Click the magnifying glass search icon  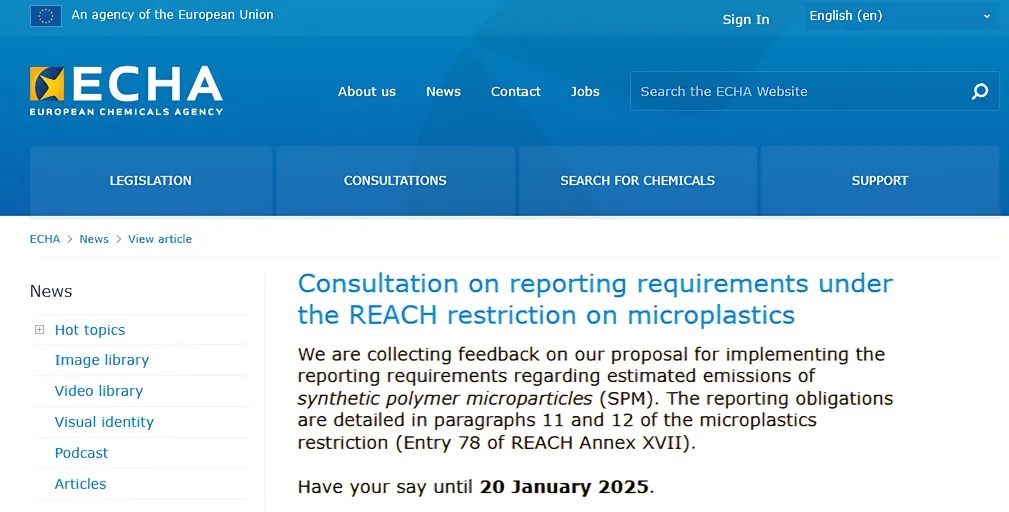tap(979, 91)
